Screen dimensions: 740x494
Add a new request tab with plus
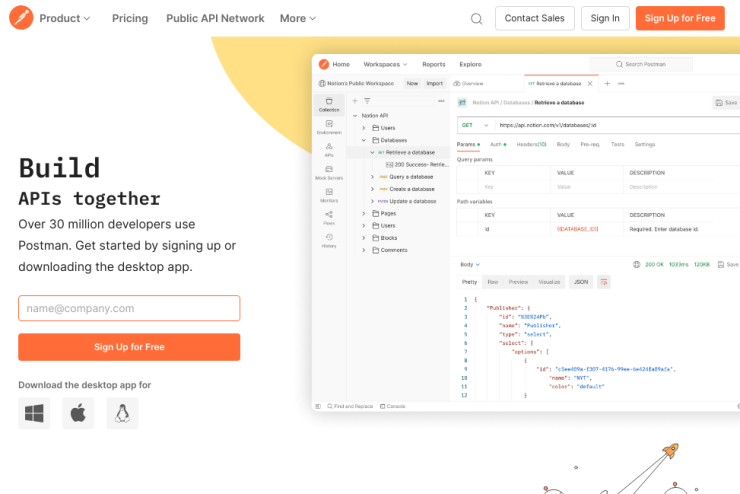pyautogui.click(x=607, y=84)
